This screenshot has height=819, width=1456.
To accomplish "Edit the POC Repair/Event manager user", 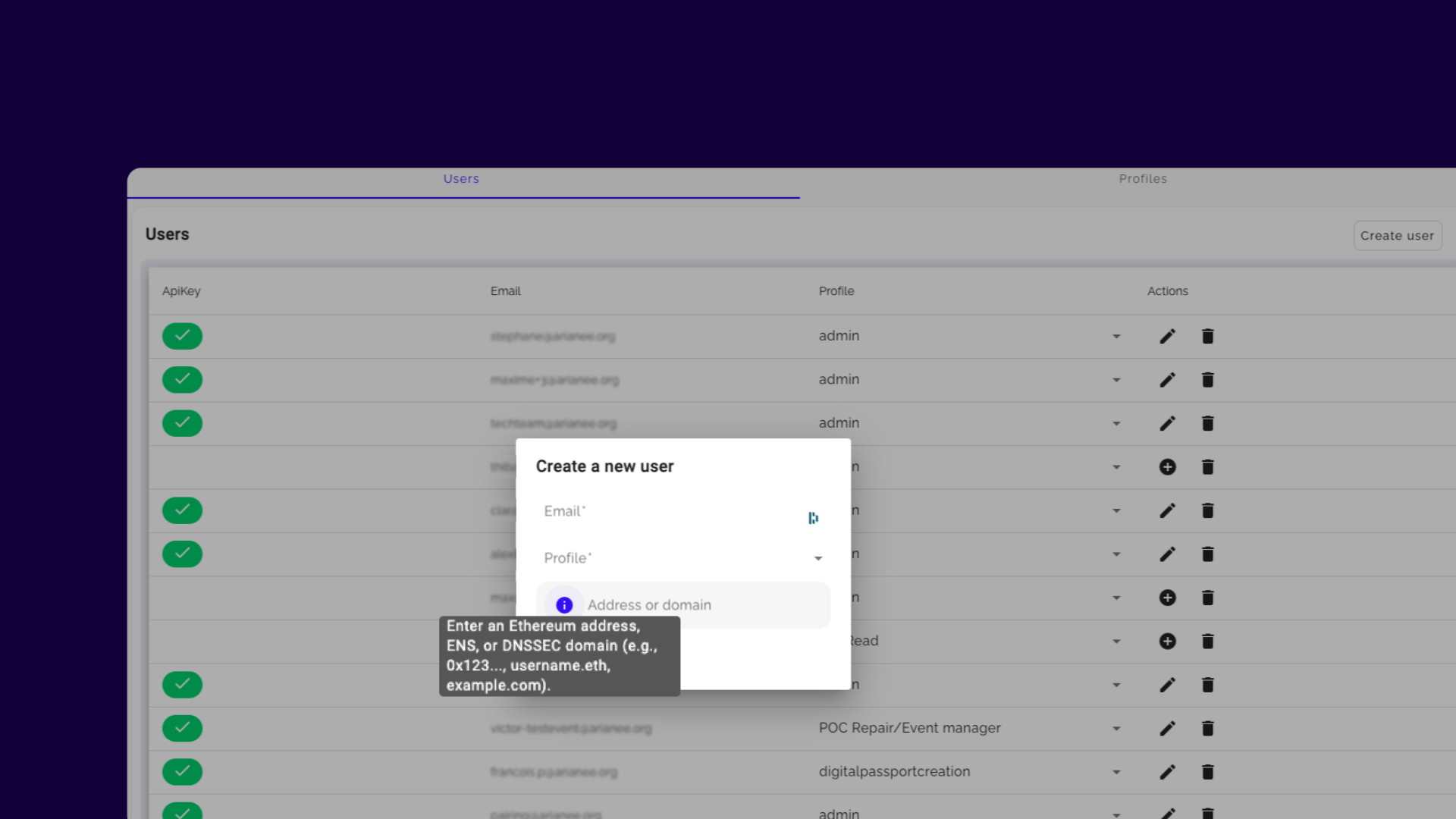I will pos(1167,729).
